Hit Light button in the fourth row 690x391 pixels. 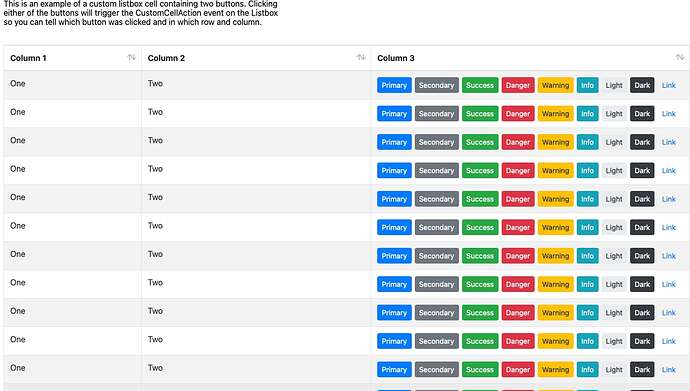[614, 171]
